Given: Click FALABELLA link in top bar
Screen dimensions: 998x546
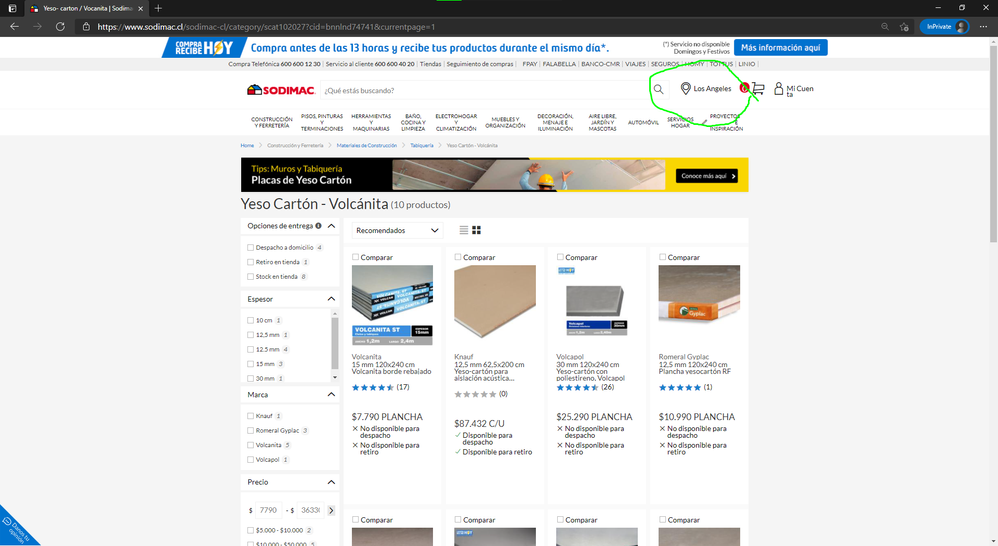Looking at the screenshot, I should tap(559, 64).
